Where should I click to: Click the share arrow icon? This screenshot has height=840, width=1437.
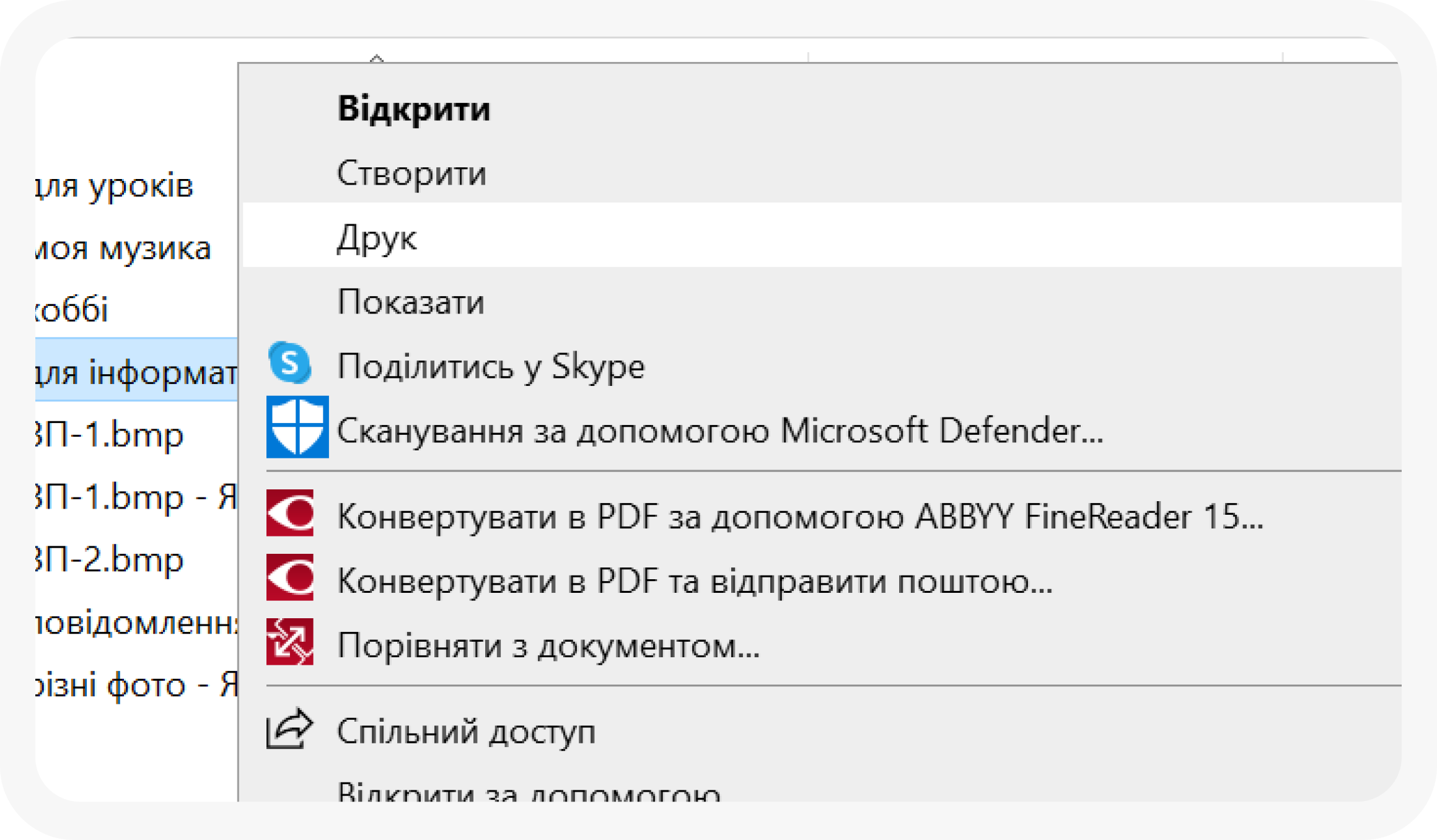(289, 728)
